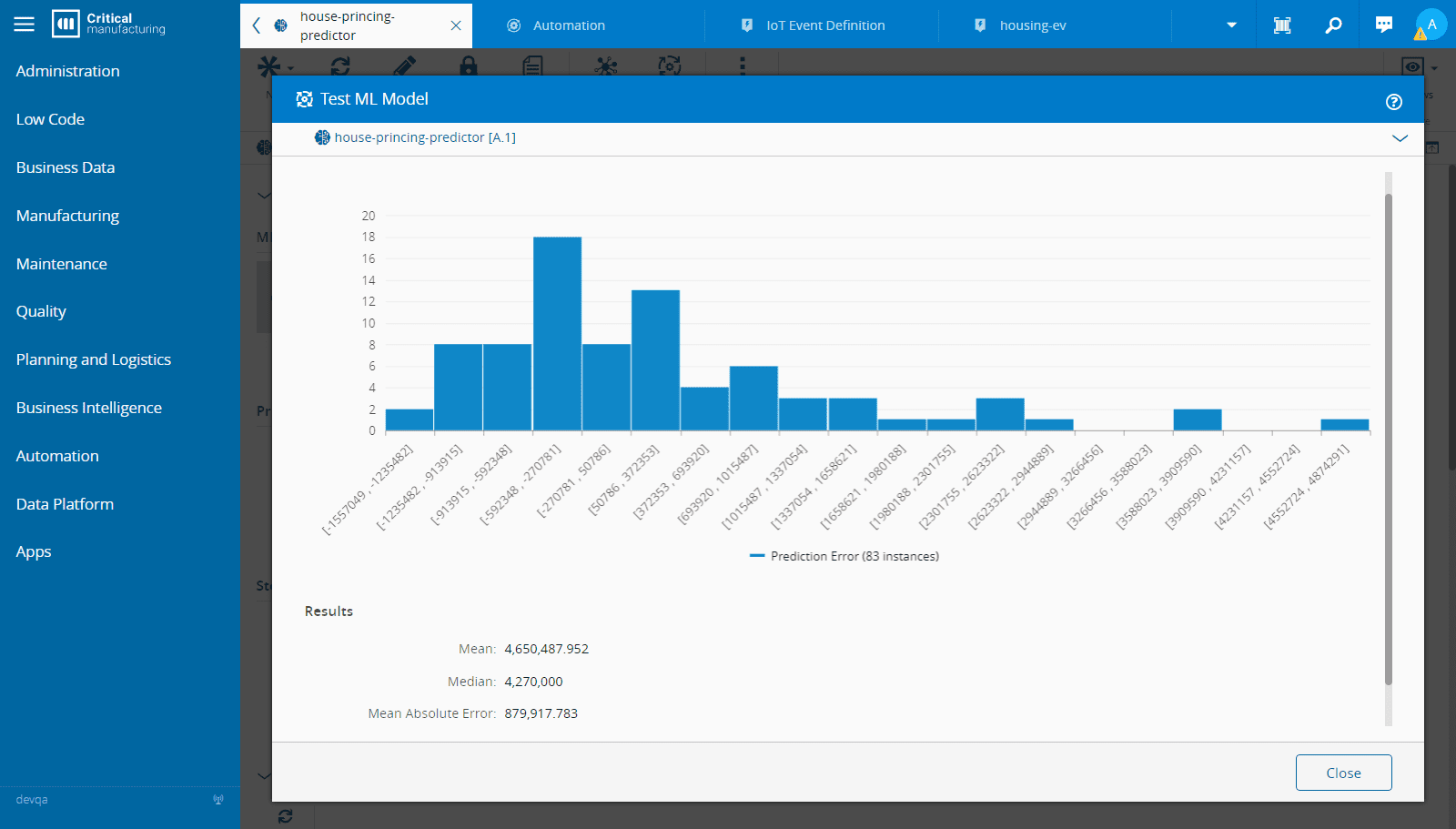Screen dimensions: 1456x829
Task: Open the Data Platform menu item
Action: coord(65,504)
